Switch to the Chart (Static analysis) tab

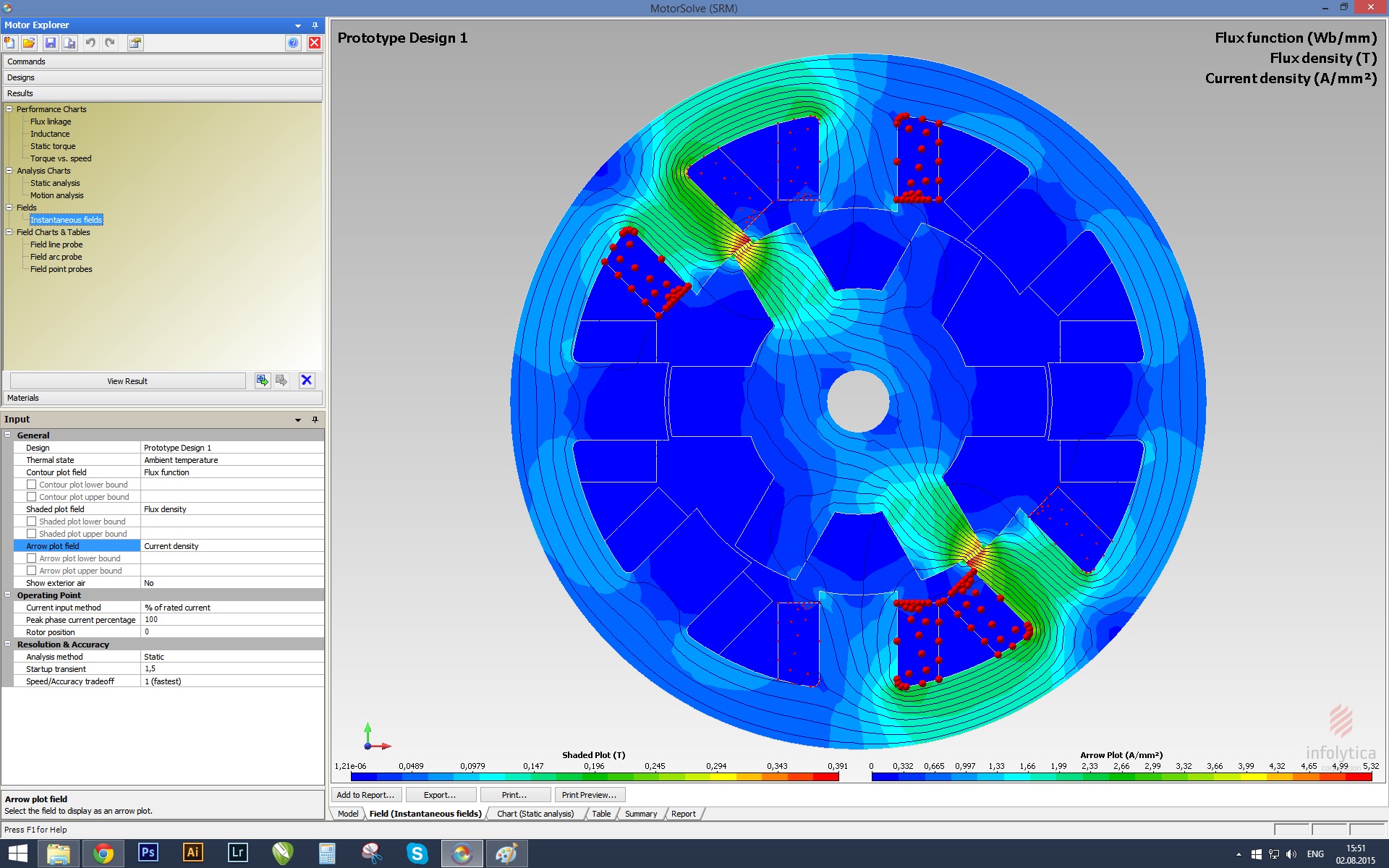(x=535, y=814)
